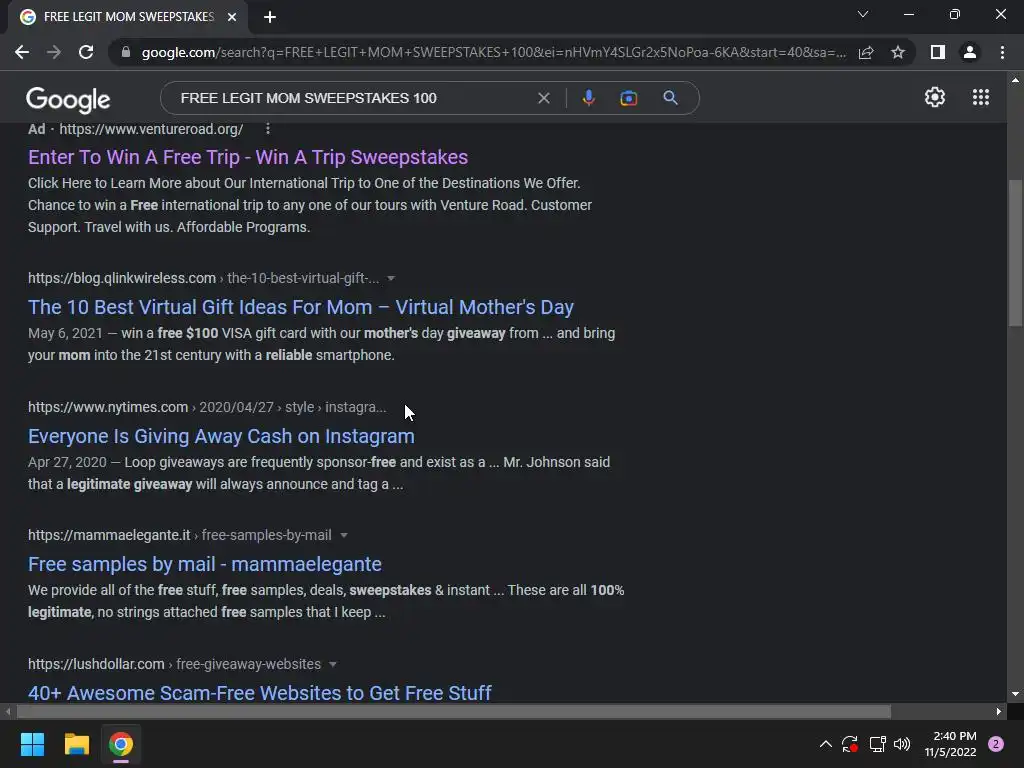
Task: Open the clock showing 2:40 PM
Action: [x=951, y=744]
